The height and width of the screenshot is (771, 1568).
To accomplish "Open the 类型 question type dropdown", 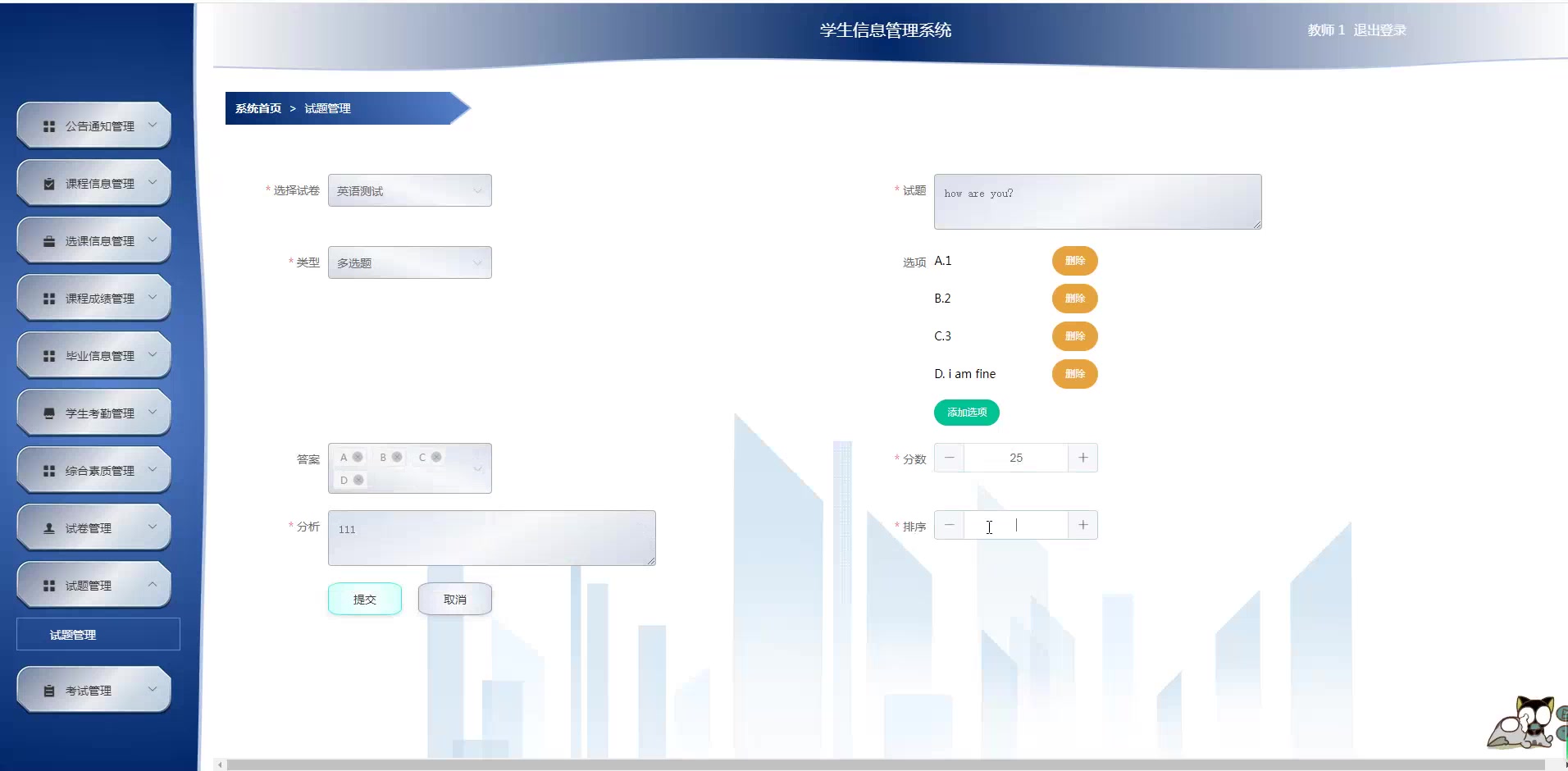I will [x=409, y=262].
